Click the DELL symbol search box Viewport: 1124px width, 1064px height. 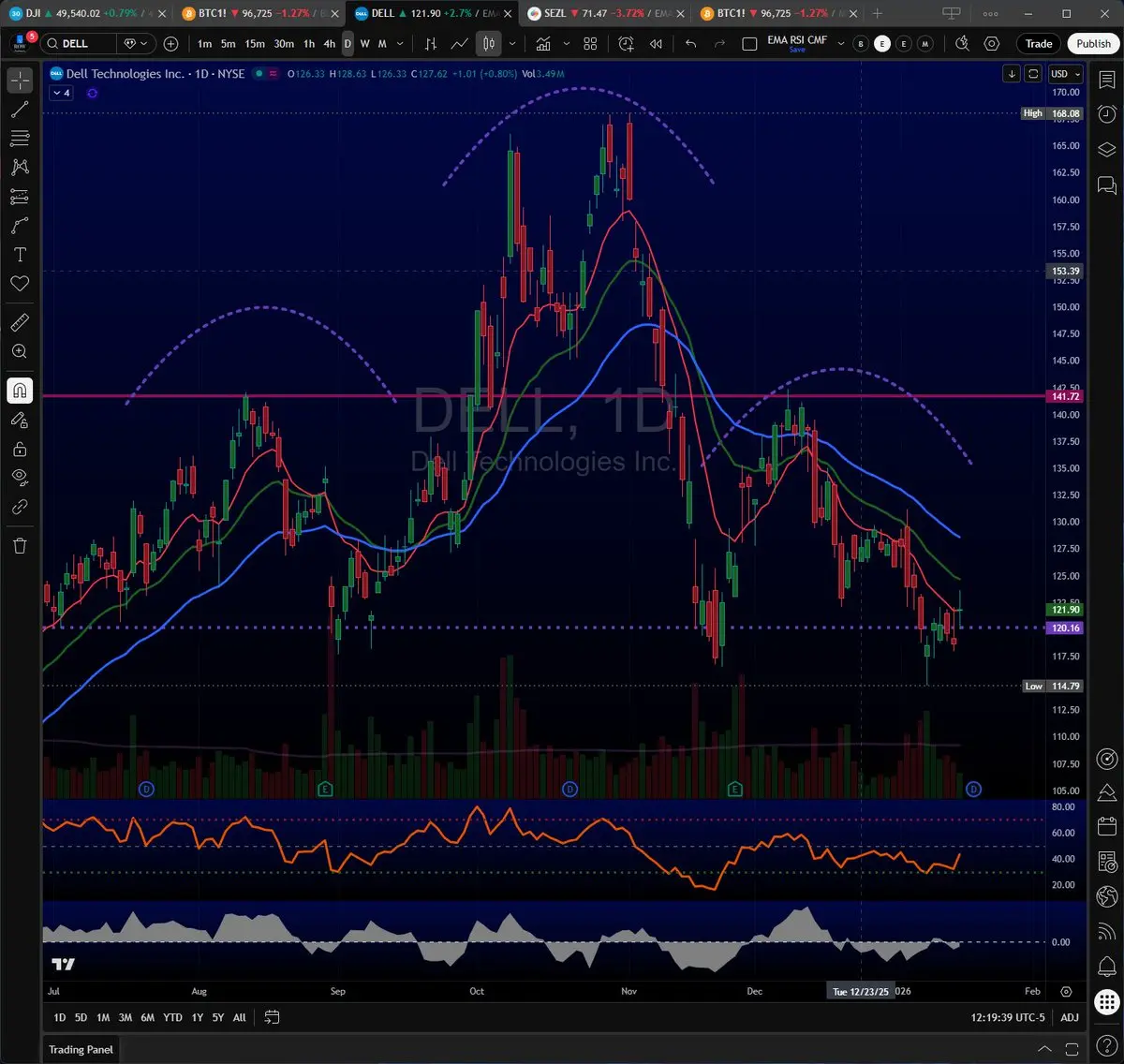[80, 44]
